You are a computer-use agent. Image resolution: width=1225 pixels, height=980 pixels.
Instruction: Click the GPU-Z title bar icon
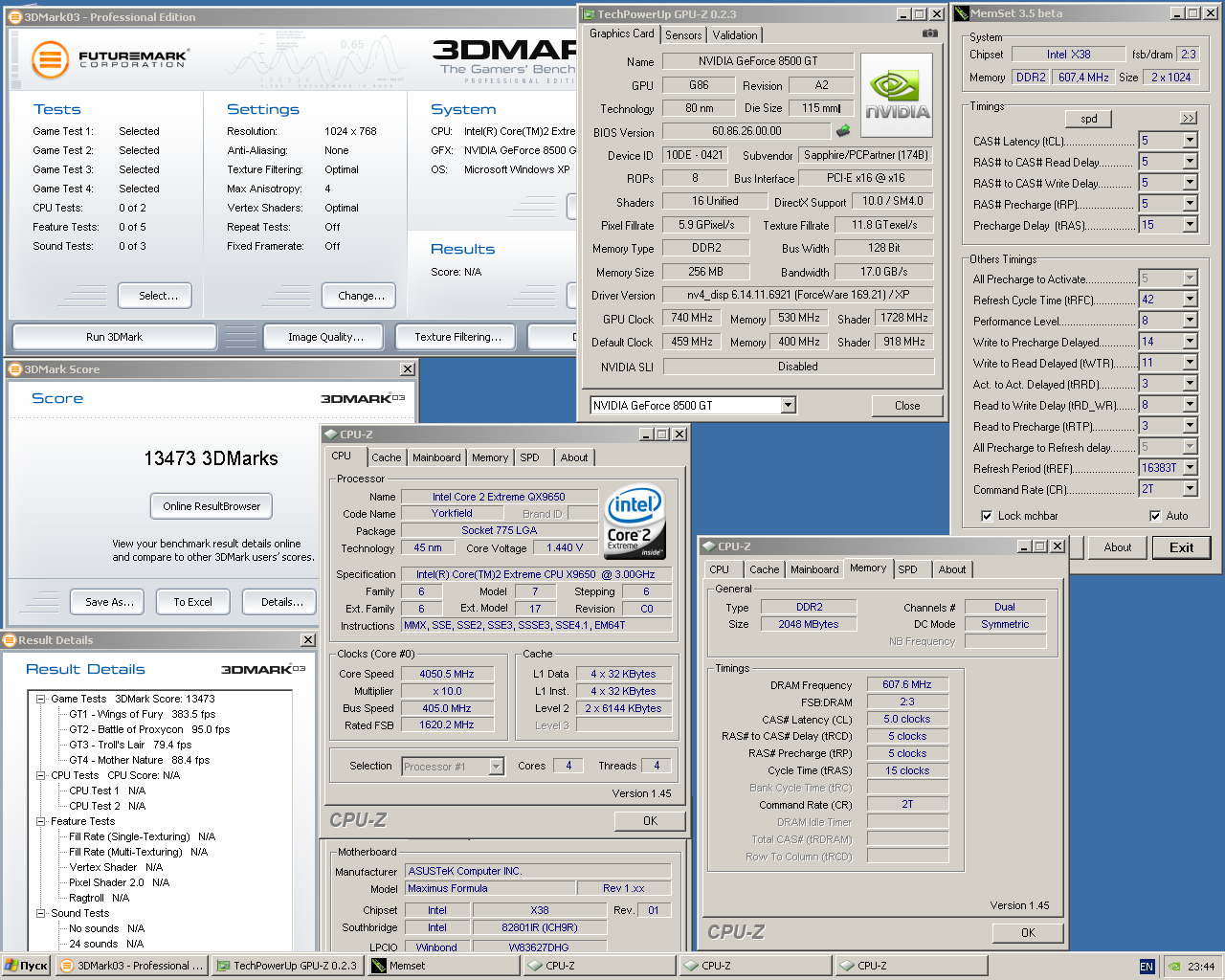(589, 14)
